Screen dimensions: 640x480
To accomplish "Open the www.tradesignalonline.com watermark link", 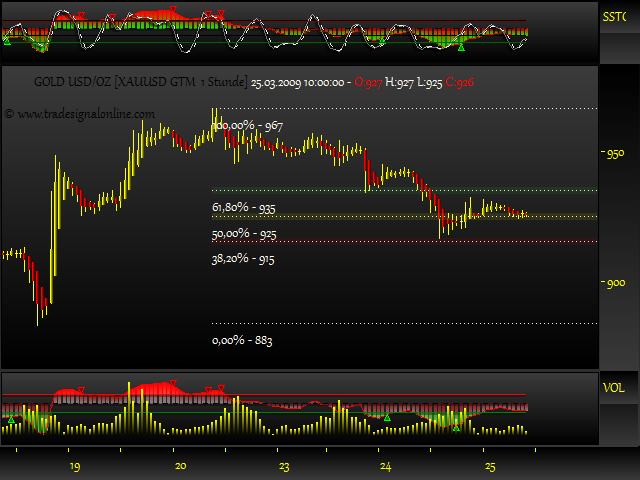I will click(80, 114).
